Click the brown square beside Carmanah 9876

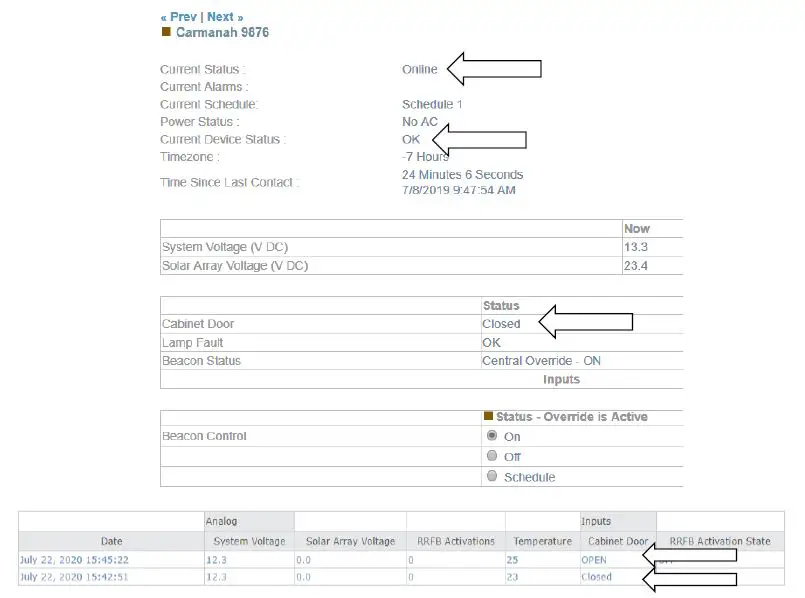(x=166, y=32)
